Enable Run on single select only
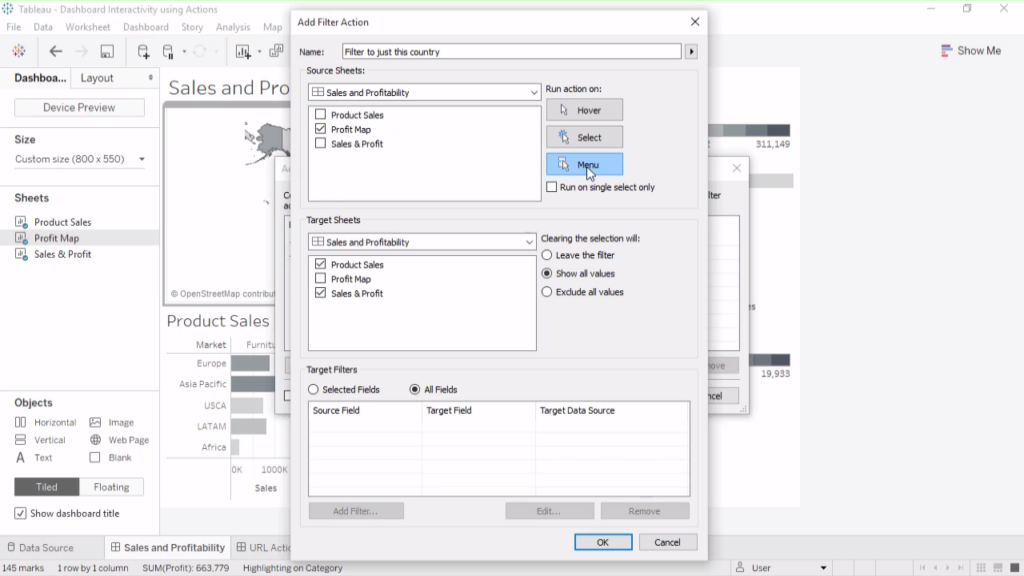Viewport: 1024px width, 576px height. click(551, 186)
